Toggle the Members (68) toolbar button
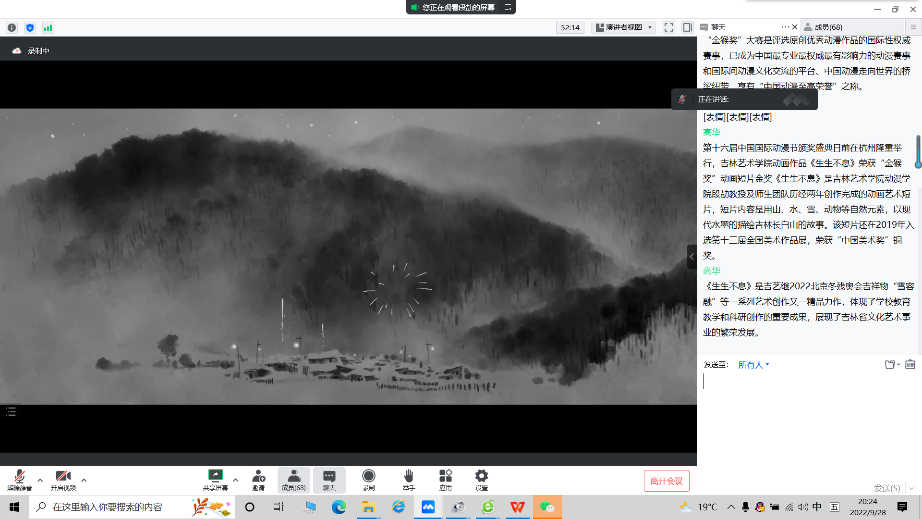 click(x=293, y=480)
